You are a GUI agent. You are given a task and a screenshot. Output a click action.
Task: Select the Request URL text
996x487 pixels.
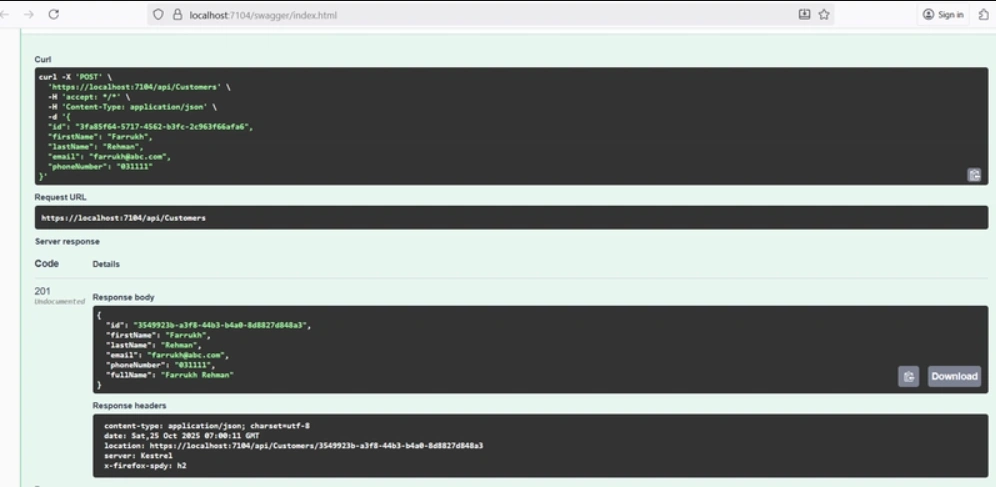click(x=123, y=218)
